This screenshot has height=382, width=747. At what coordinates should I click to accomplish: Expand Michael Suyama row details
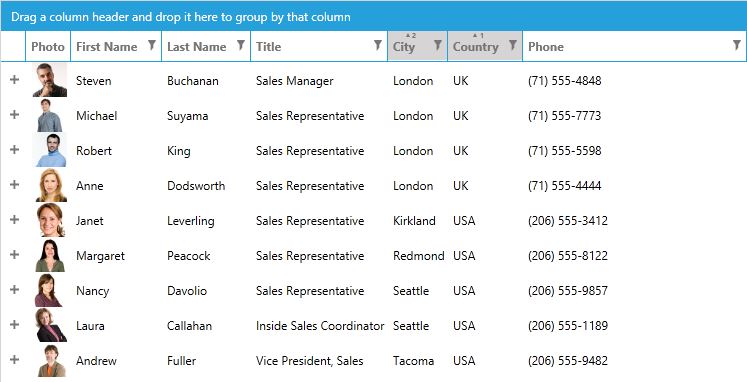(x=14, y=114)
